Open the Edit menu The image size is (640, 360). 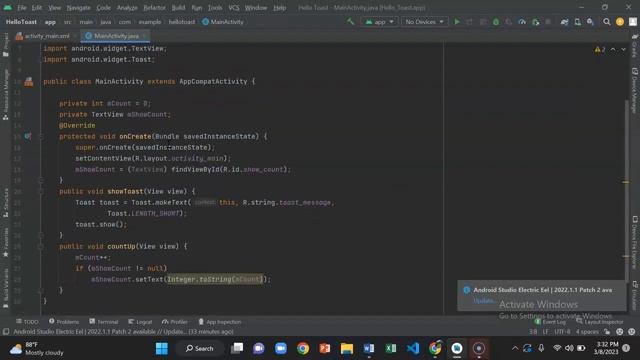click(x=37, y=8)
